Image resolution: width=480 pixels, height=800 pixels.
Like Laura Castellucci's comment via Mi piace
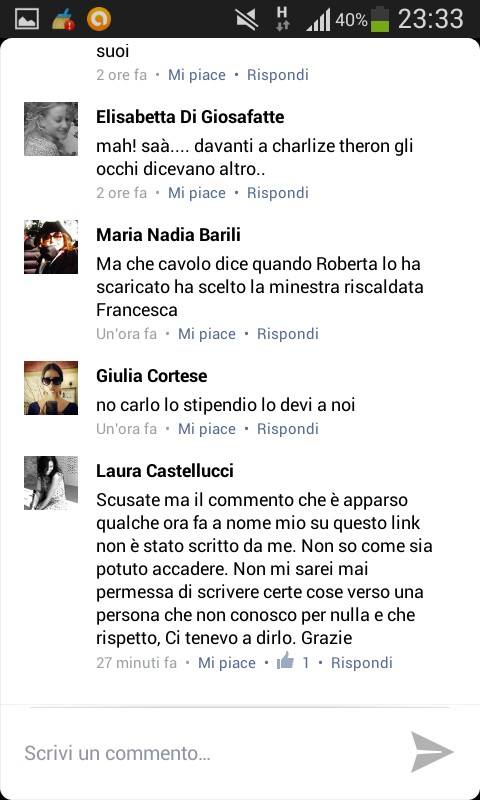click(x=227, y=662)
